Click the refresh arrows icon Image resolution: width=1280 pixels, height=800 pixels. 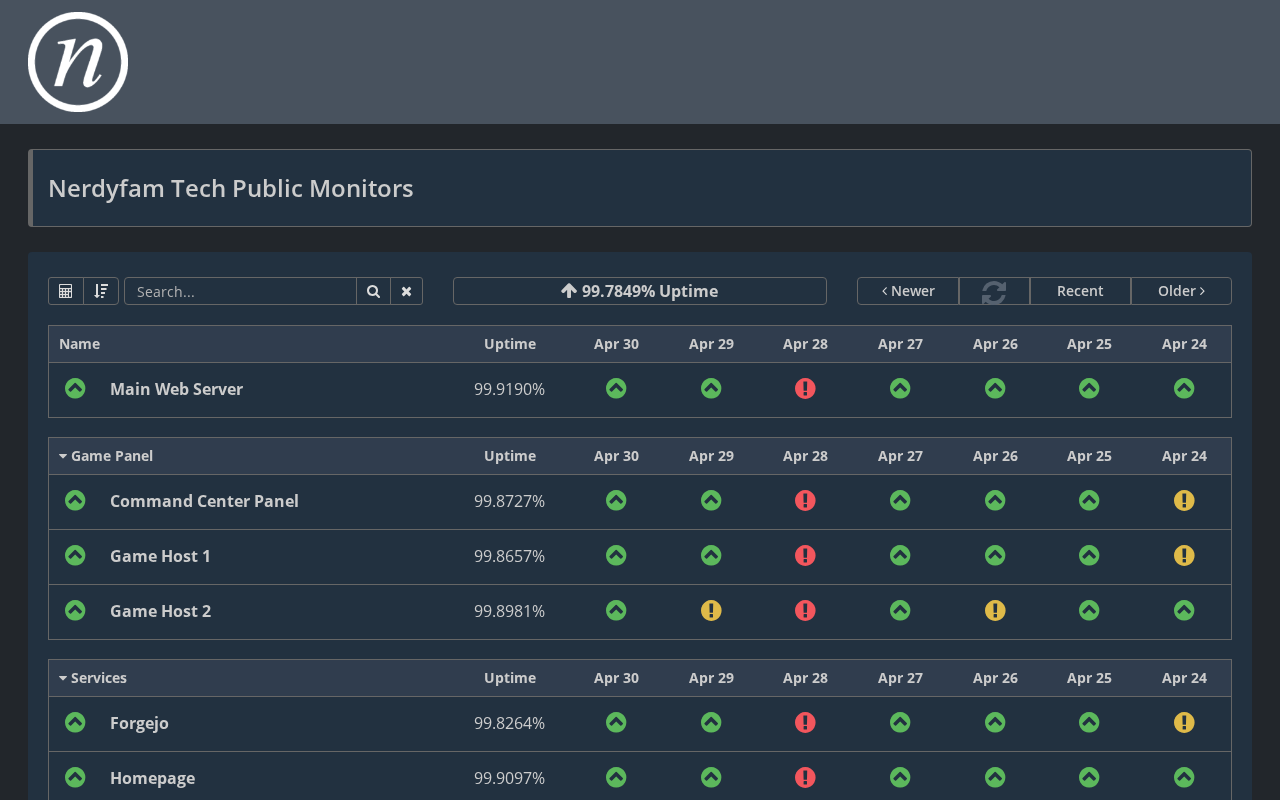[994, 291]
